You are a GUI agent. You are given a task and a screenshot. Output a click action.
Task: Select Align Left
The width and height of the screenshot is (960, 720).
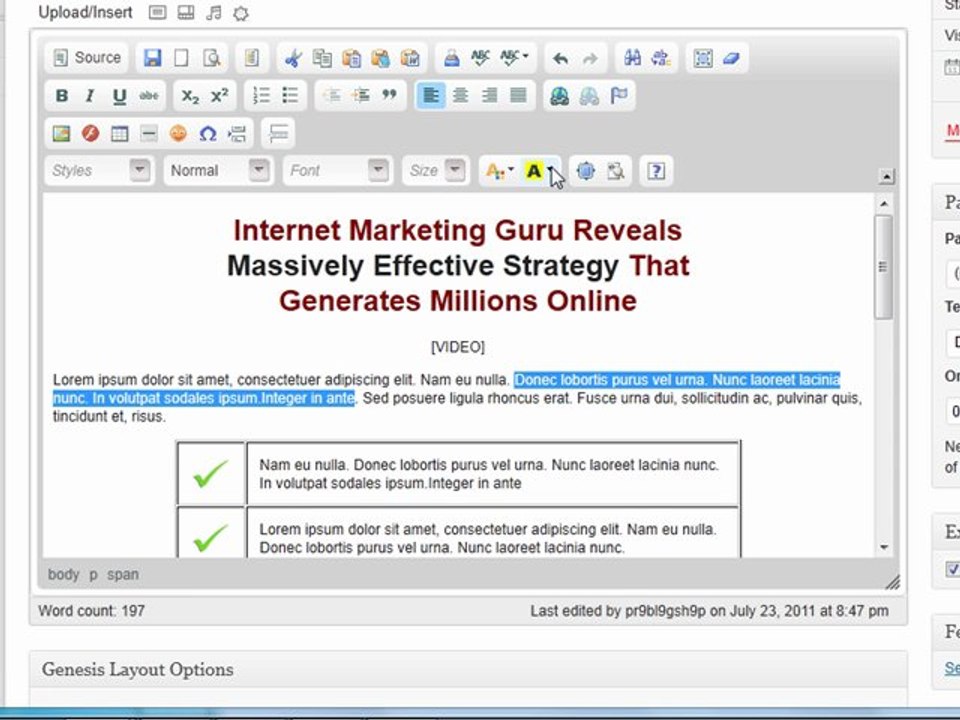[x=431, y=96]
